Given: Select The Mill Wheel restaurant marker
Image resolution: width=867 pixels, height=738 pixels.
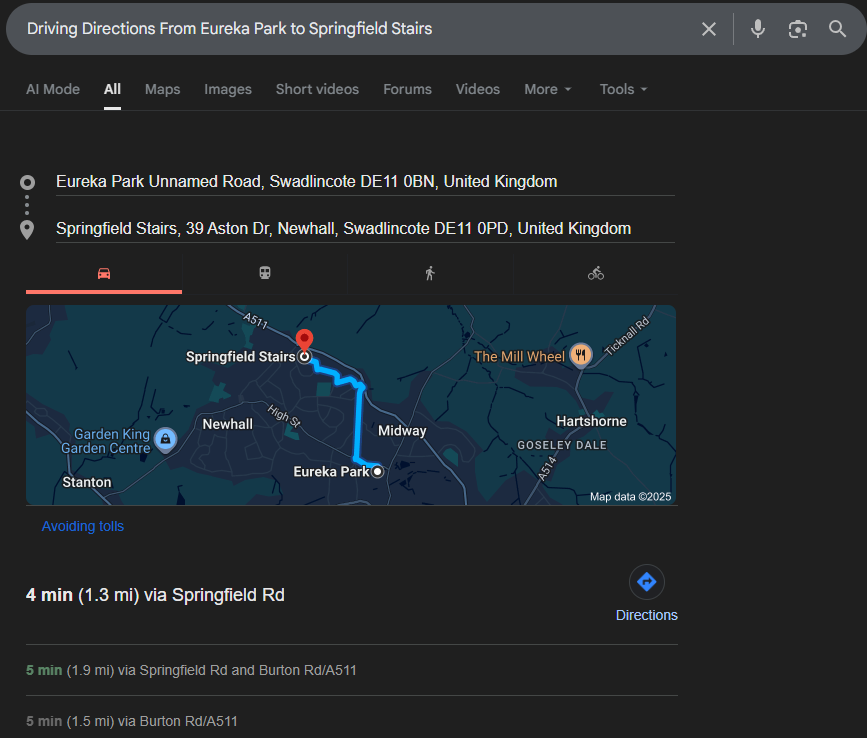Looking at the screenshot, I should coord(581,355).
